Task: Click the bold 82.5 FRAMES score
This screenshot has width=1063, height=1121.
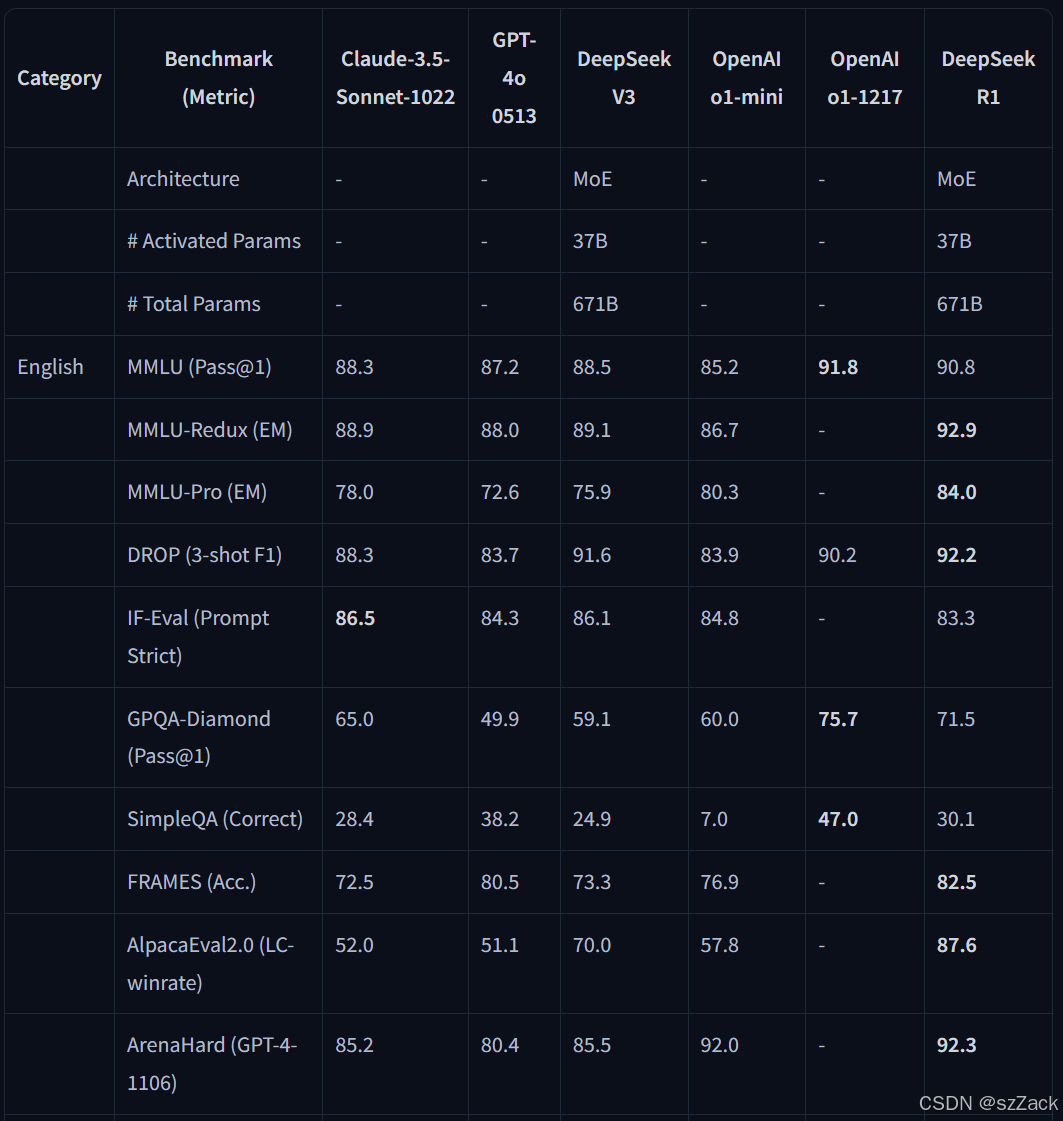Action: click(956, 882)
